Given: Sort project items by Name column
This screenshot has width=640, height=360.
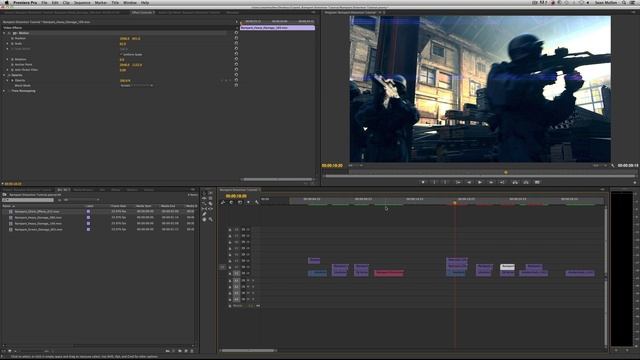Looking at the screenshot, I should click(x=8, y=206).
